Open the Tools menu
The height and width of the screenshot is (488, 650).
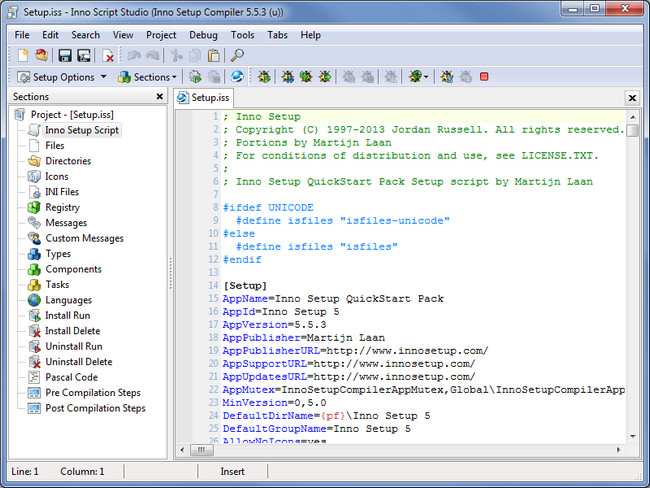[x=243, y=35]
